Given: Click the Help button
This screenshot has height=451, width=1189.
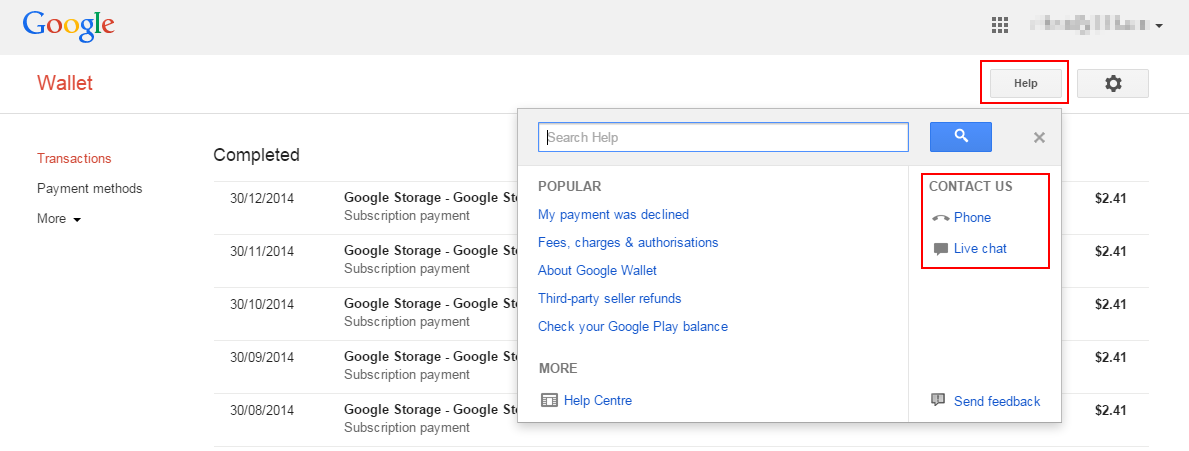Looking at the screenshot, I should (1026, 84).
